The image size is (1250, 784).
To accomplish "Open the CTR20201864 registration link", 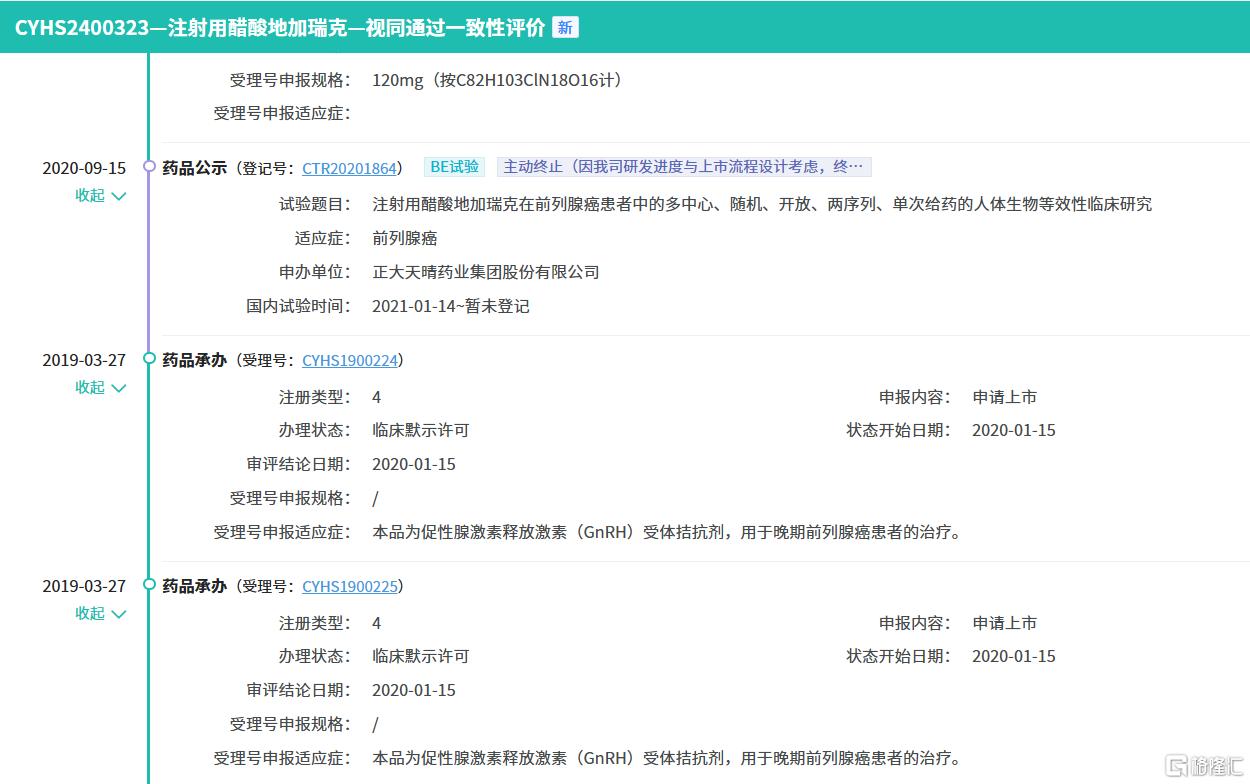I will tap(349, 168).
